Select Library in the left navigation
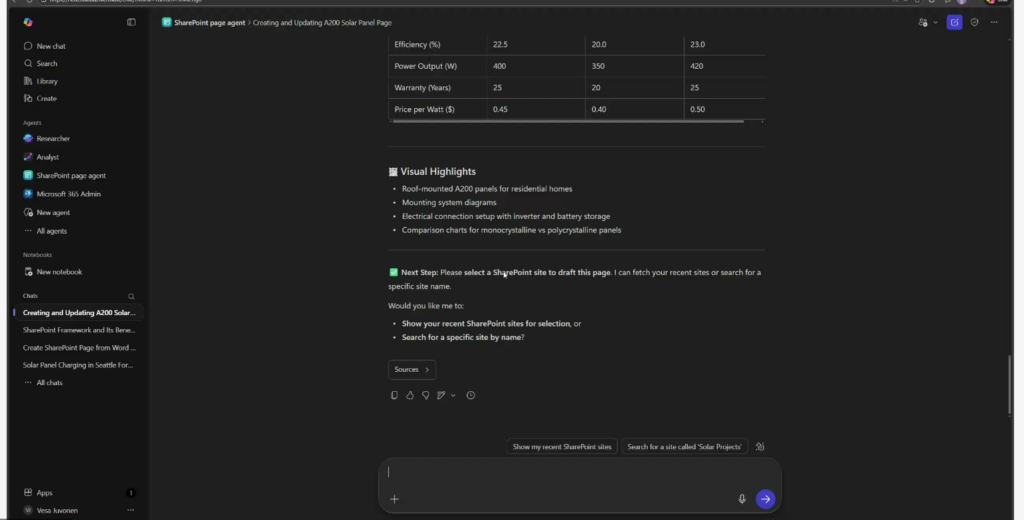Image resolution: width=1024 pixels, height=520 pixels. click(47, 81)
